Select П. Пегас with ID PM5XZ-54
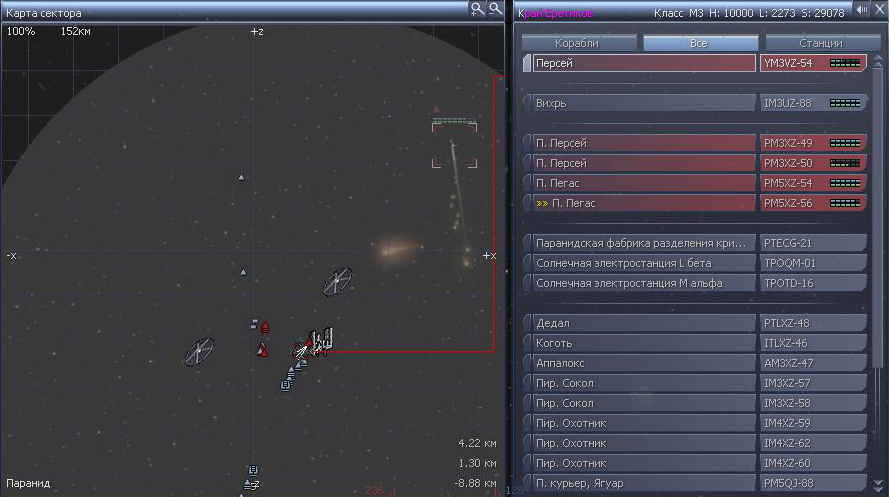This screenshot has width=889, height=497. tap(644, 183)
